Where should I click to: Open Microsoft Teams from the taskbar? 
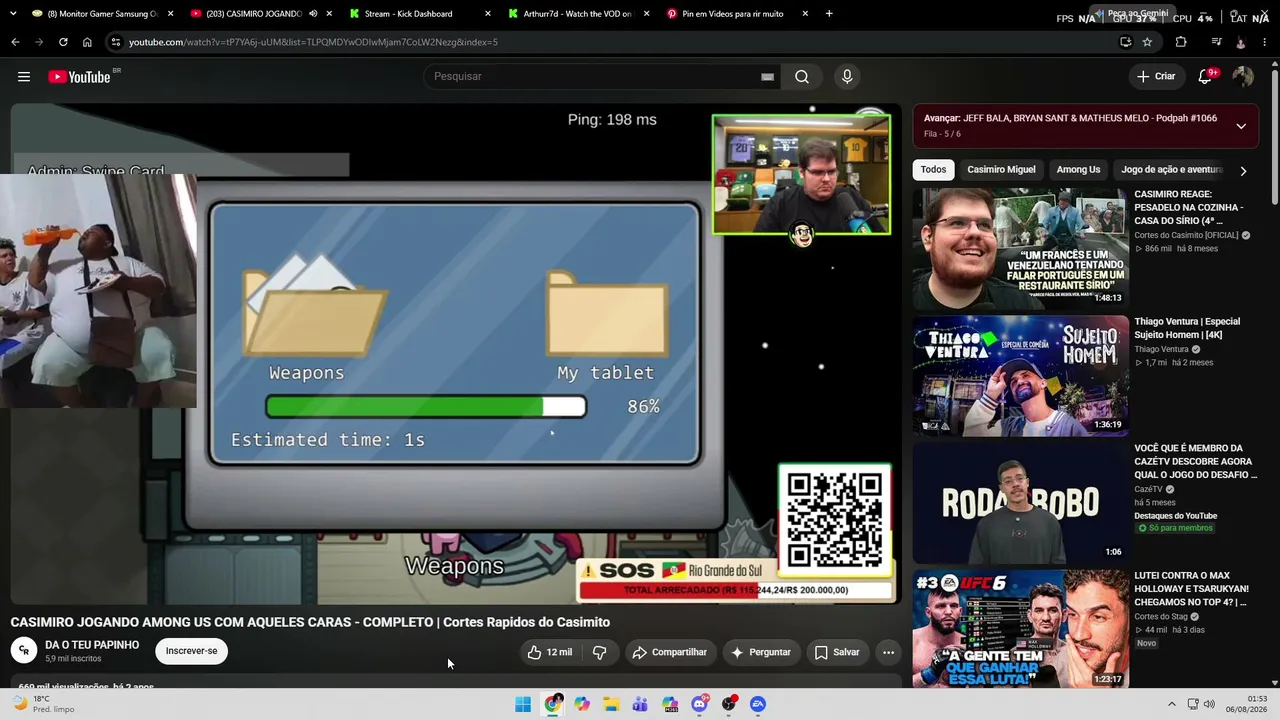click(641, 704)
